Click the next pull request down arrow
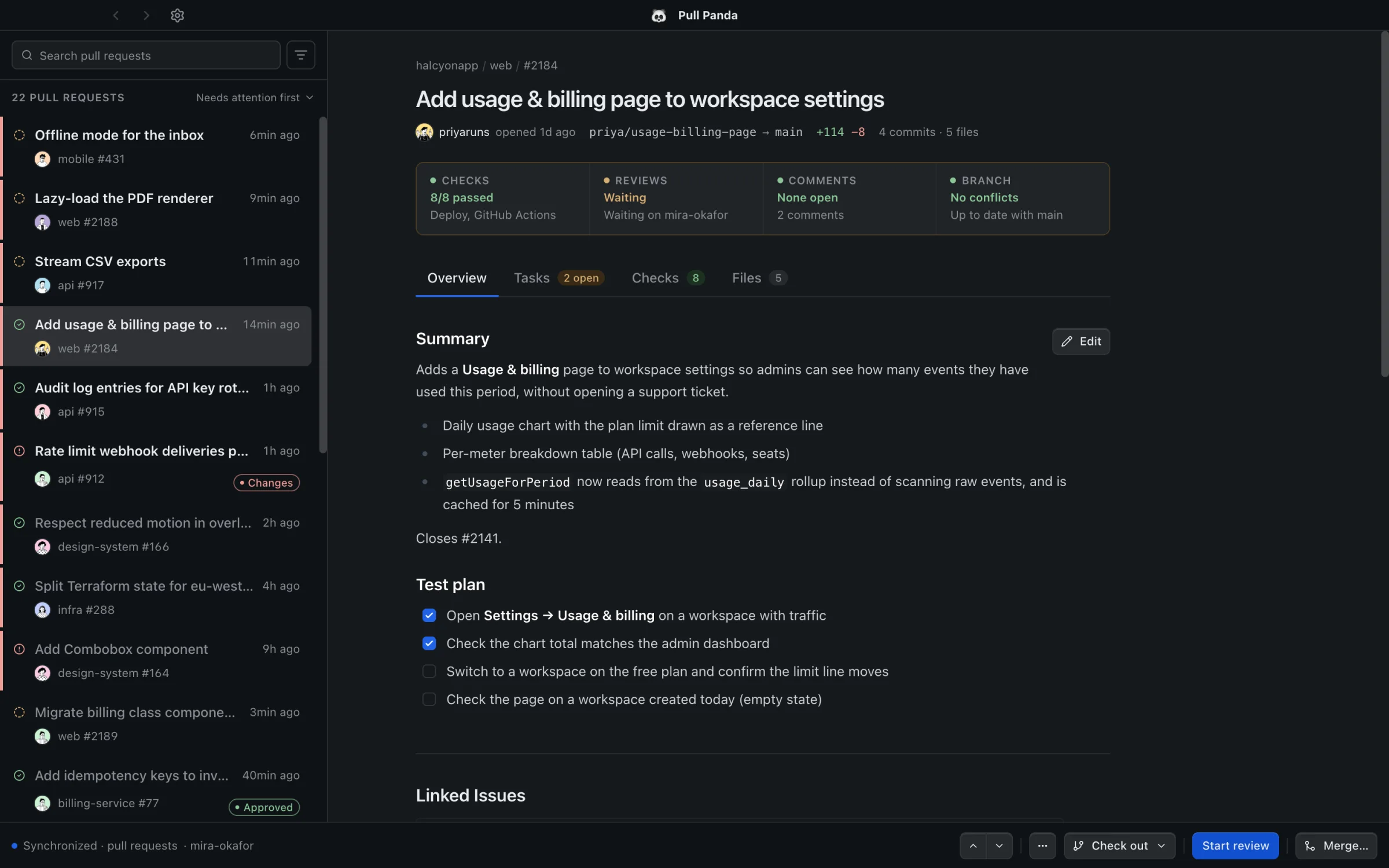1389x868 pixels. pyautogui.click(x=1000, y=846)
